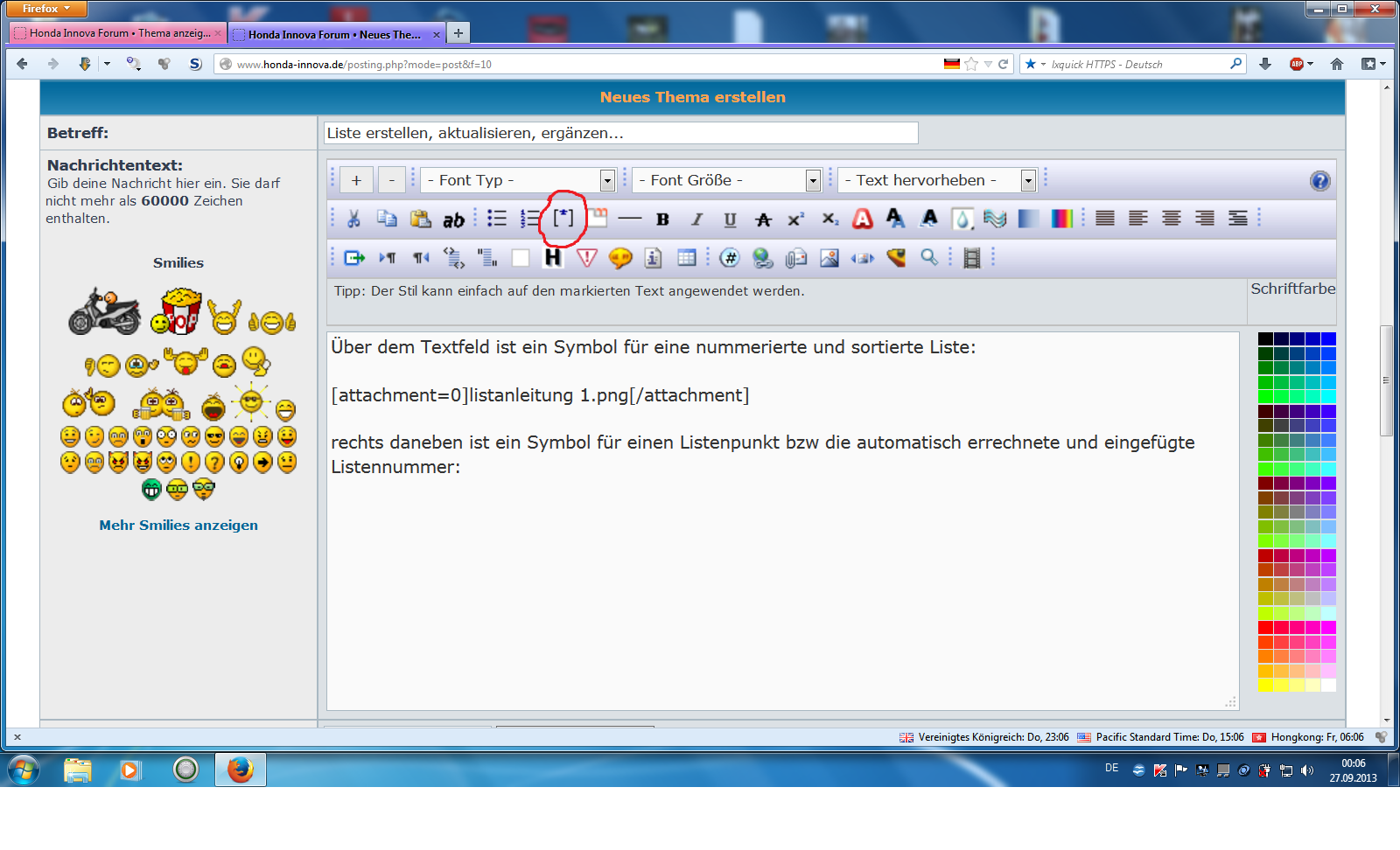Click the Mehr Smilies anzeigen link
This screenshot has width=1400, height=850.
178,526
